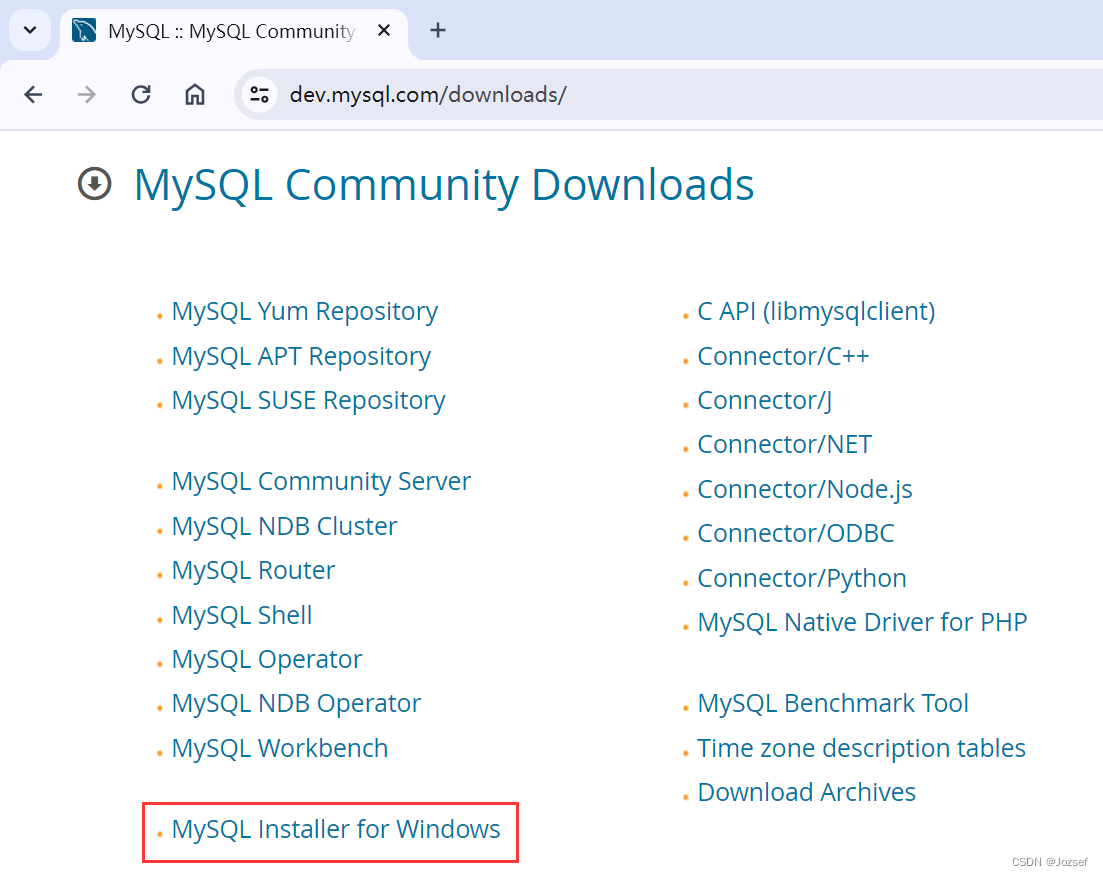
Task: Open MySQL SUSE Repository link
Action: coord(308,400)
